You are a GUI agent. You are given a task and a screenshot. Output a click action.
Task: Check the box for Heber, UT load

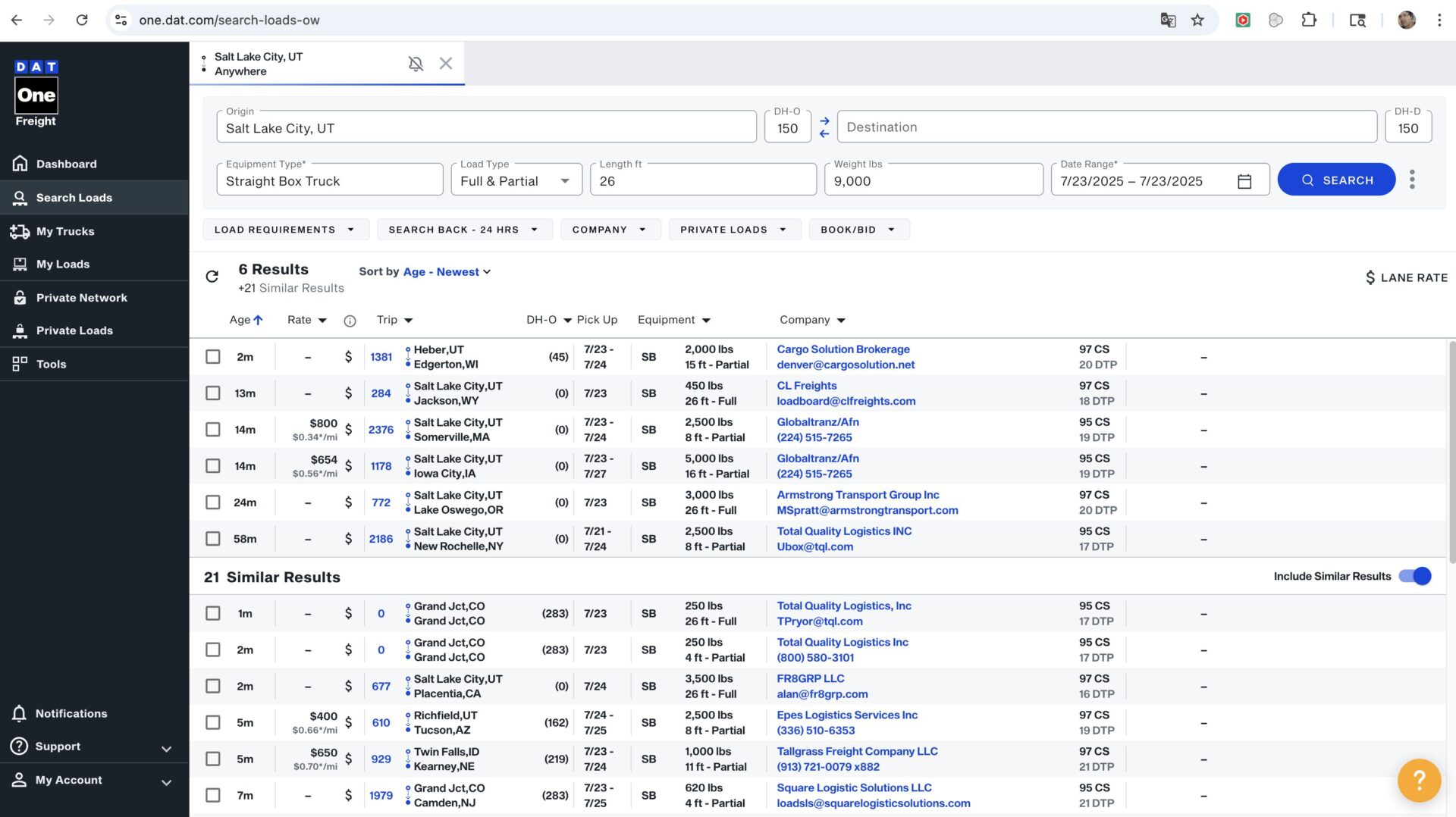213,357
